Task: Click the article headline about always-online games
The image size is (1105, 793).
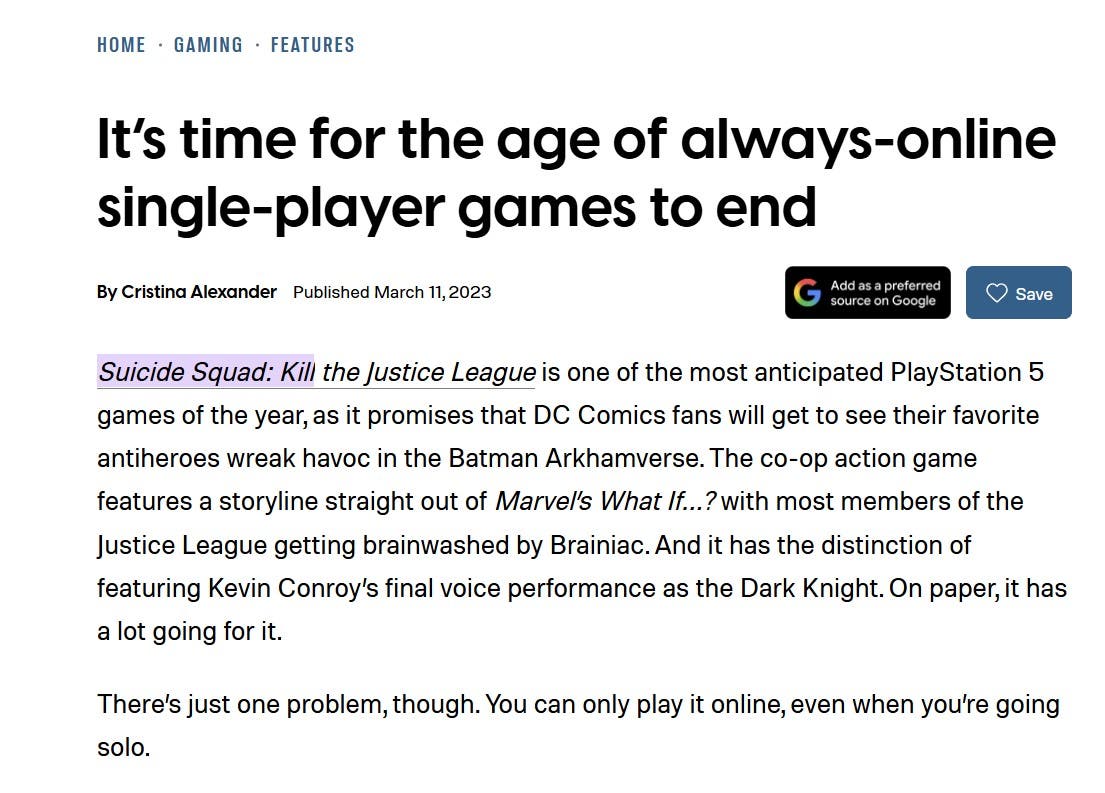Action: [x=575, y=172]
